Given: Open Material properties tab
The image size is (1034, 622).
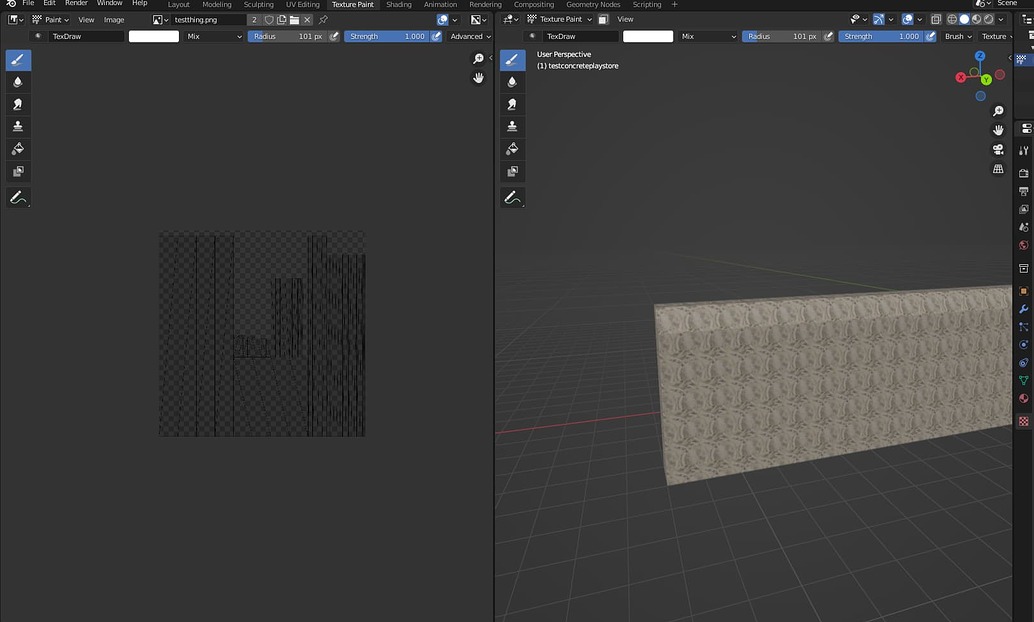Looking at the screenshot, I should coord(1023,398).
